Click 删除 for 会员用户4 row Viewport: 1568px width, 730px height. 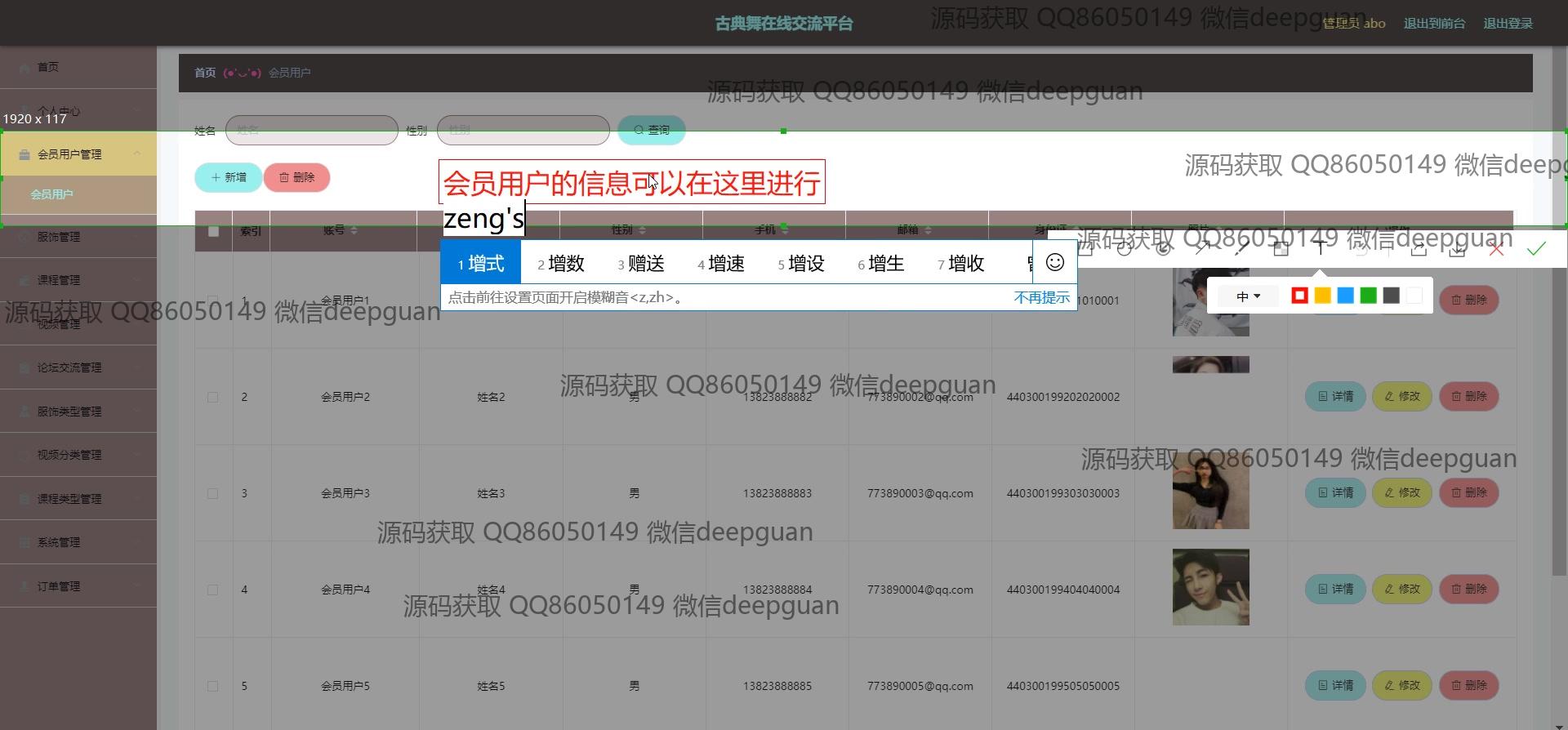coord(1469,589)
